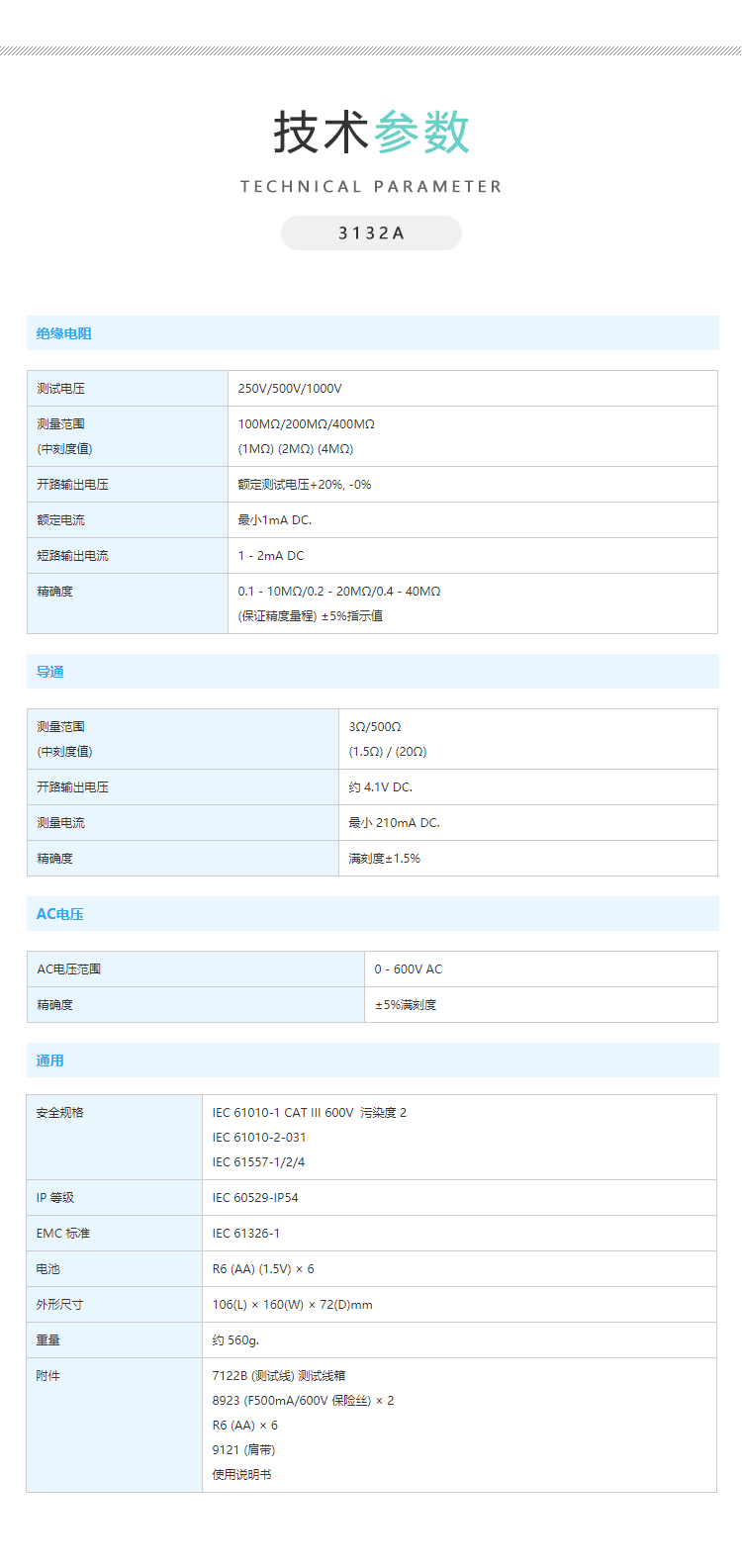
Task: Click the 使用说明书 line
Action: click(241, 1475)
